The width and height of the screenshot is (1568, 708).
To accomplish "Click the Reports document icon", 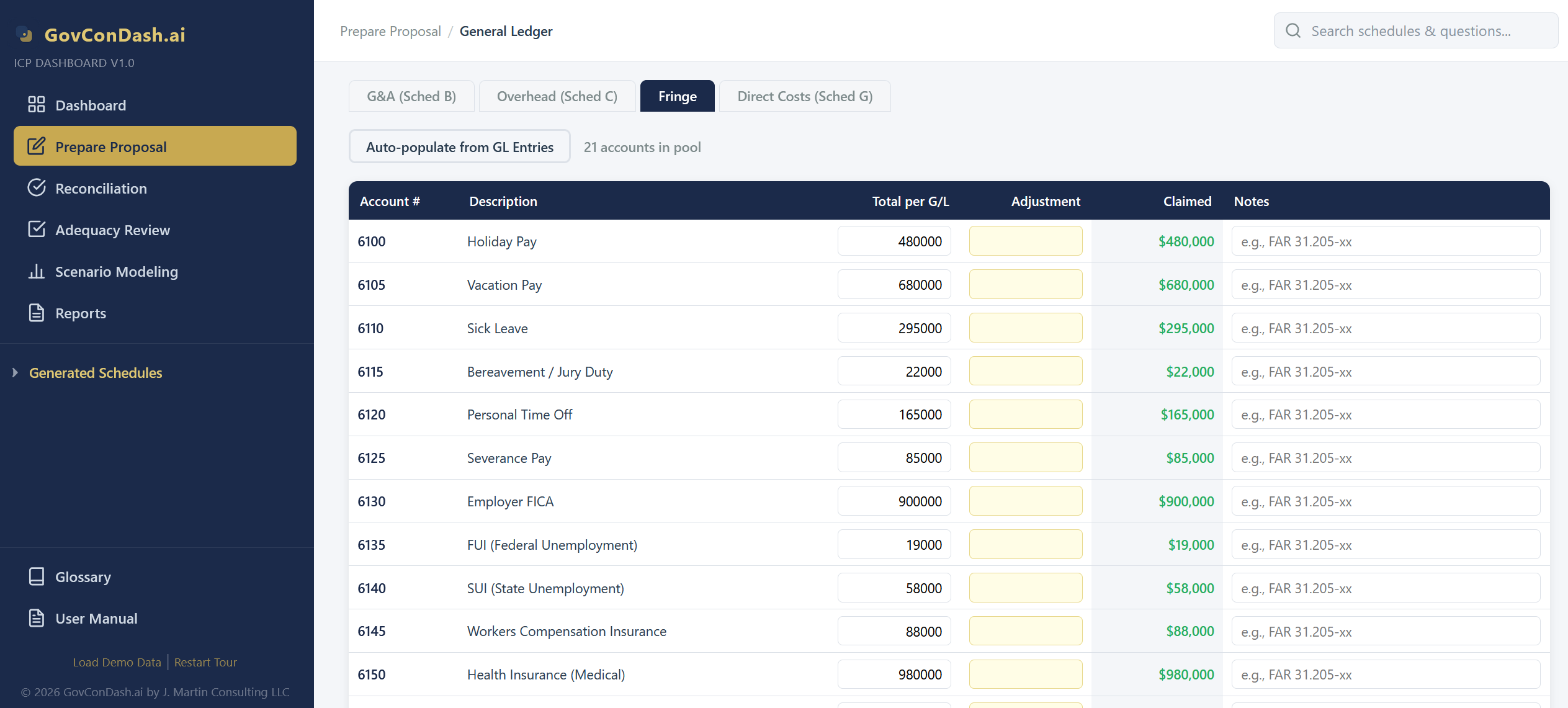I will 37,313.
